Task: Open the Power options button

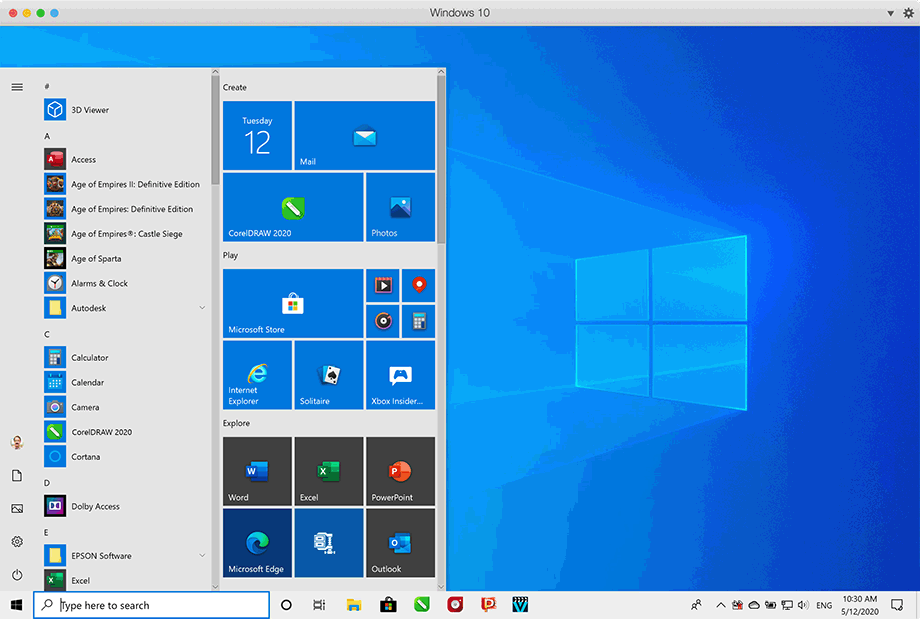Action: point(17,574)
